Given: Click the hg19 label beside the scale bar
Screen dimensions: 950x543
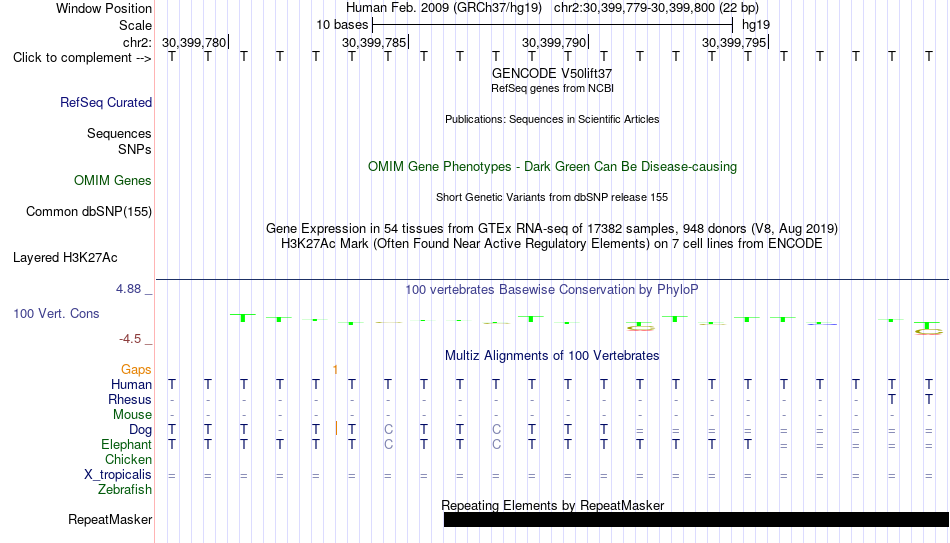Looking at the screenshot, I should point(756,25).
